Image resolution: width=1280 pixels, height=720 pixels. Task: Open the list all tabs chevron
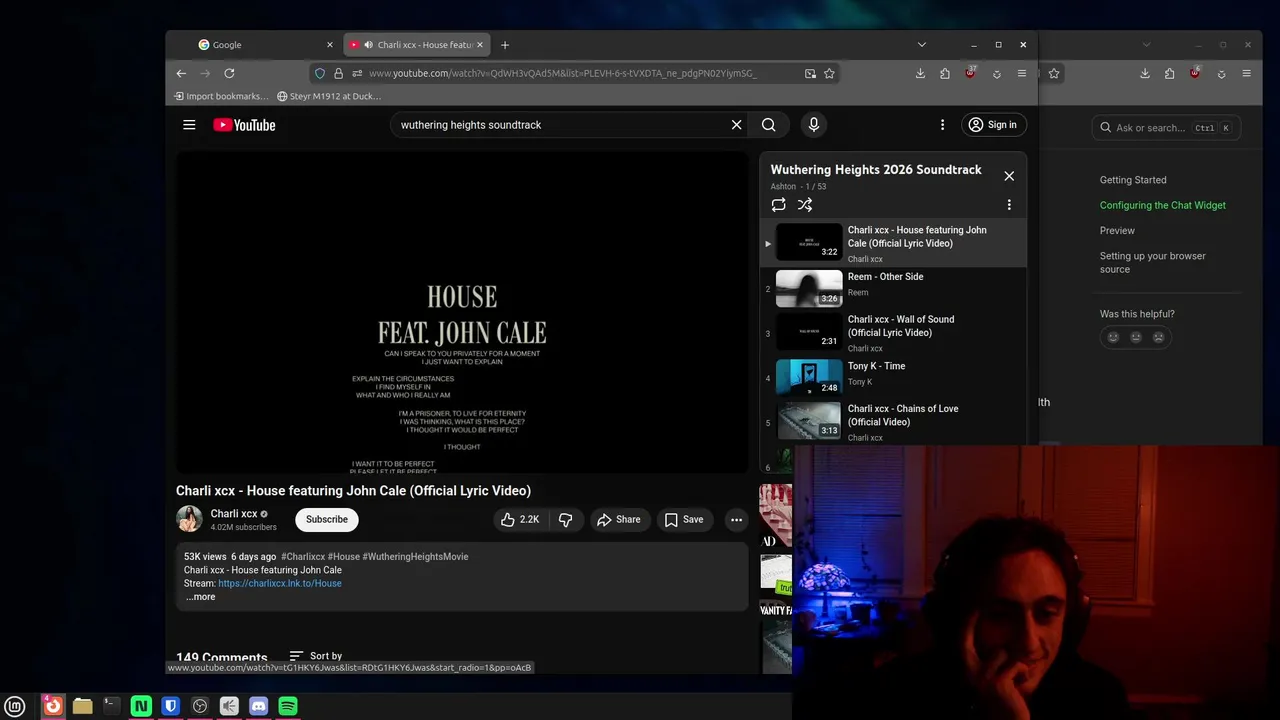922,44
